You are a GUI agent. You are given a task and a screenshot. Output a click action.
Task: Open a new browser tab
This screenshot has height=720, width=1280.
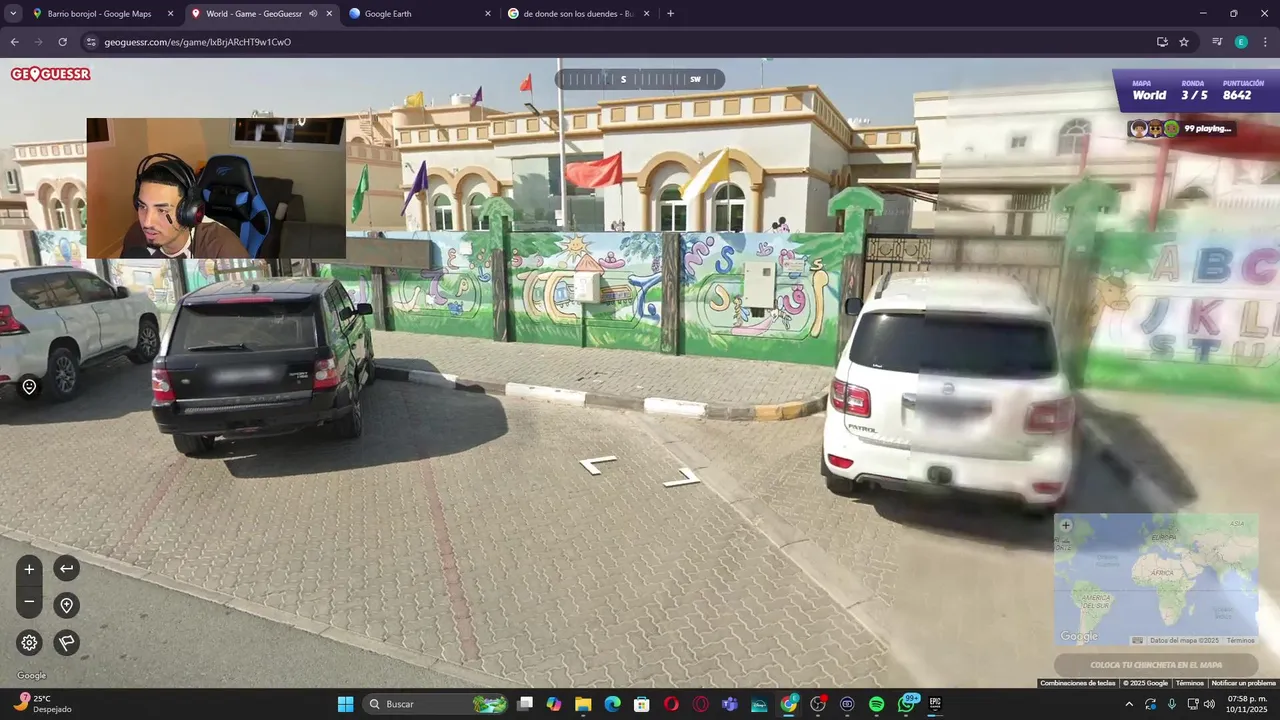coord(670,14)
